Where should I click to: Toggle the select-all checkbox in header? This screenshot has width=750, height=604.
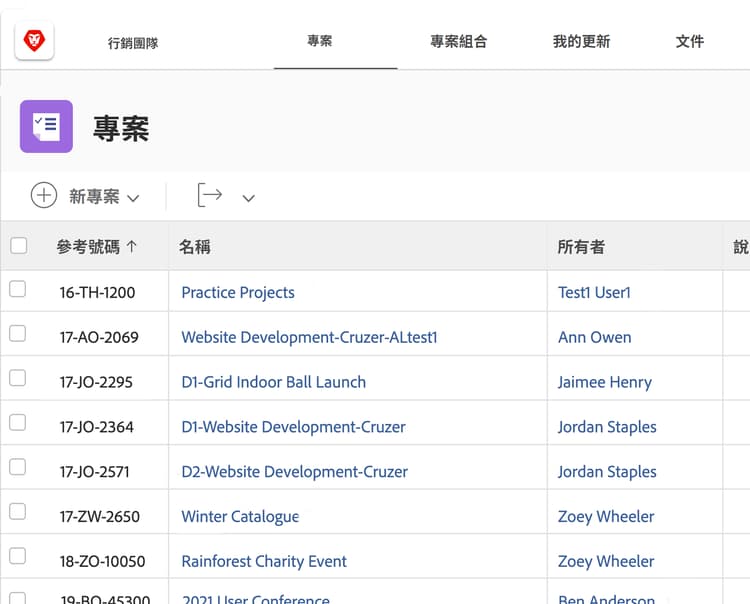[x=19, y=246]
